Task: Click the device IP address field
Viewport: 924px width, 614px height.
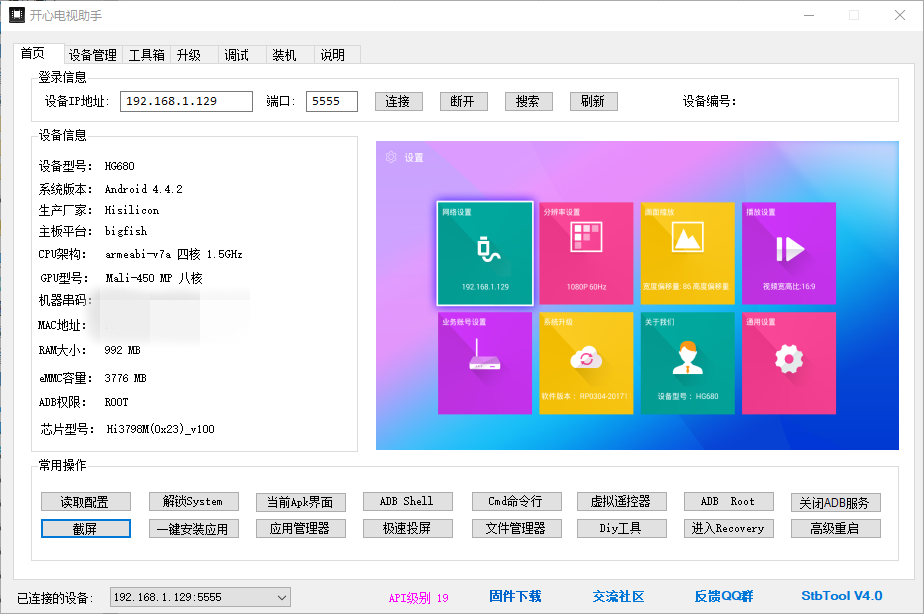Action: [x=186, y=101]
